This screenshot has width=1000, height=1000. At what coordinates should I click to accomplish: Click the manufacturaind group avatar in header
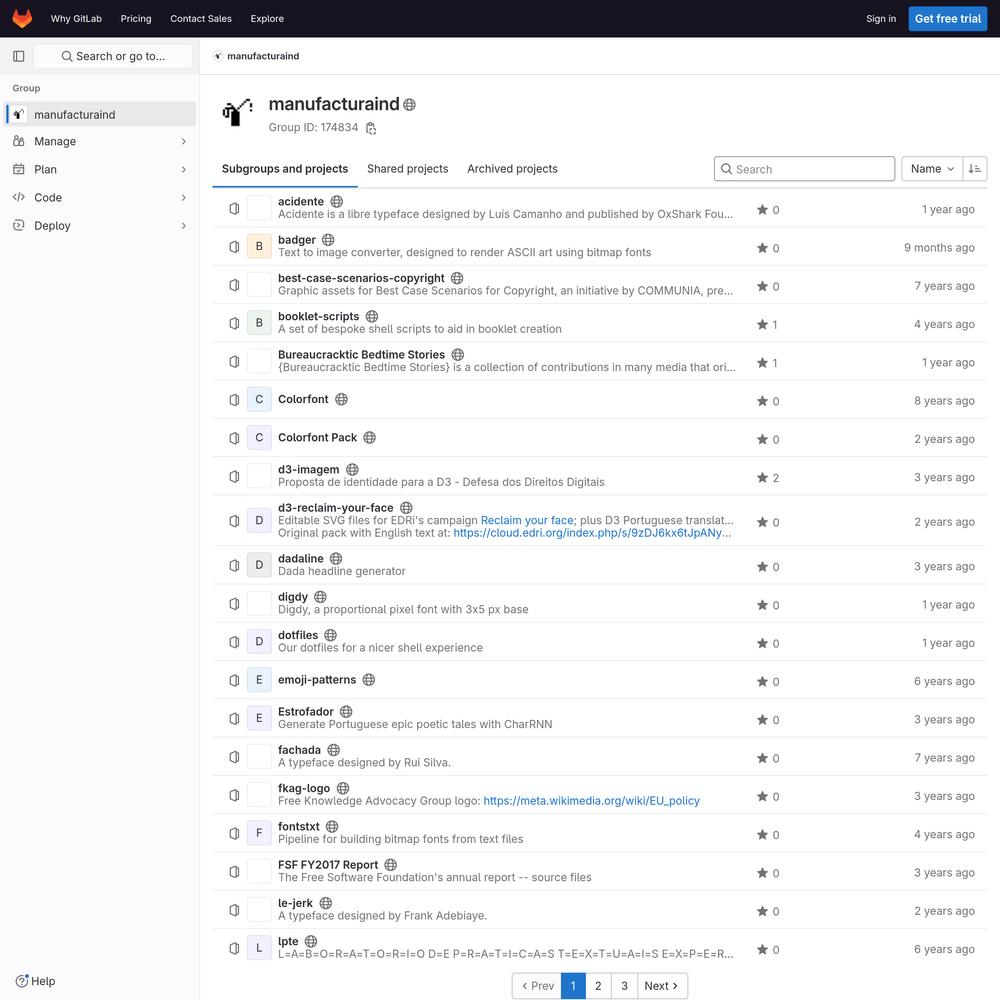(237, 112)
